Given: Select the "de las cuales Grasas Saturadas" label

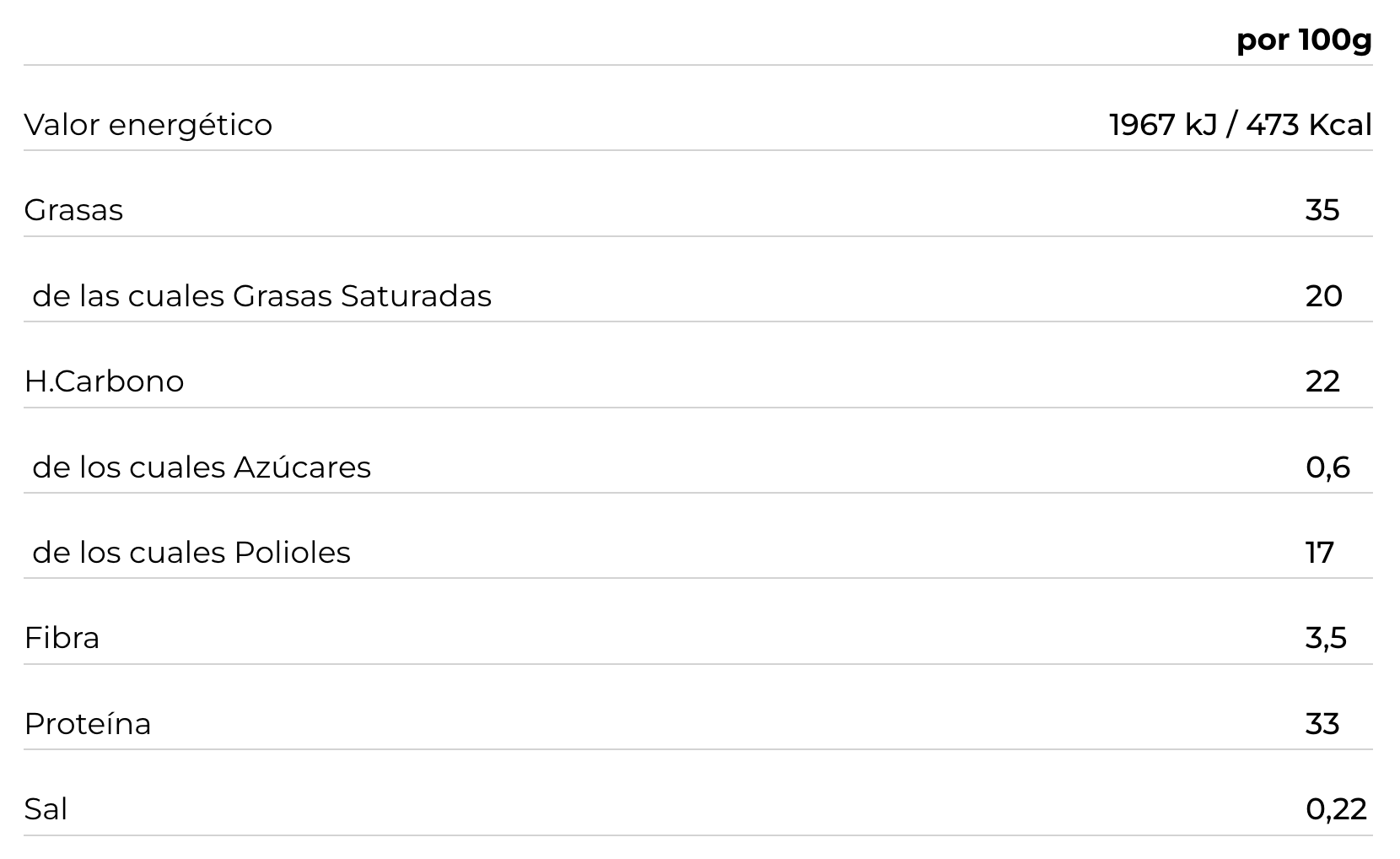Looking at the screenshot, I should tap(261, 296).
